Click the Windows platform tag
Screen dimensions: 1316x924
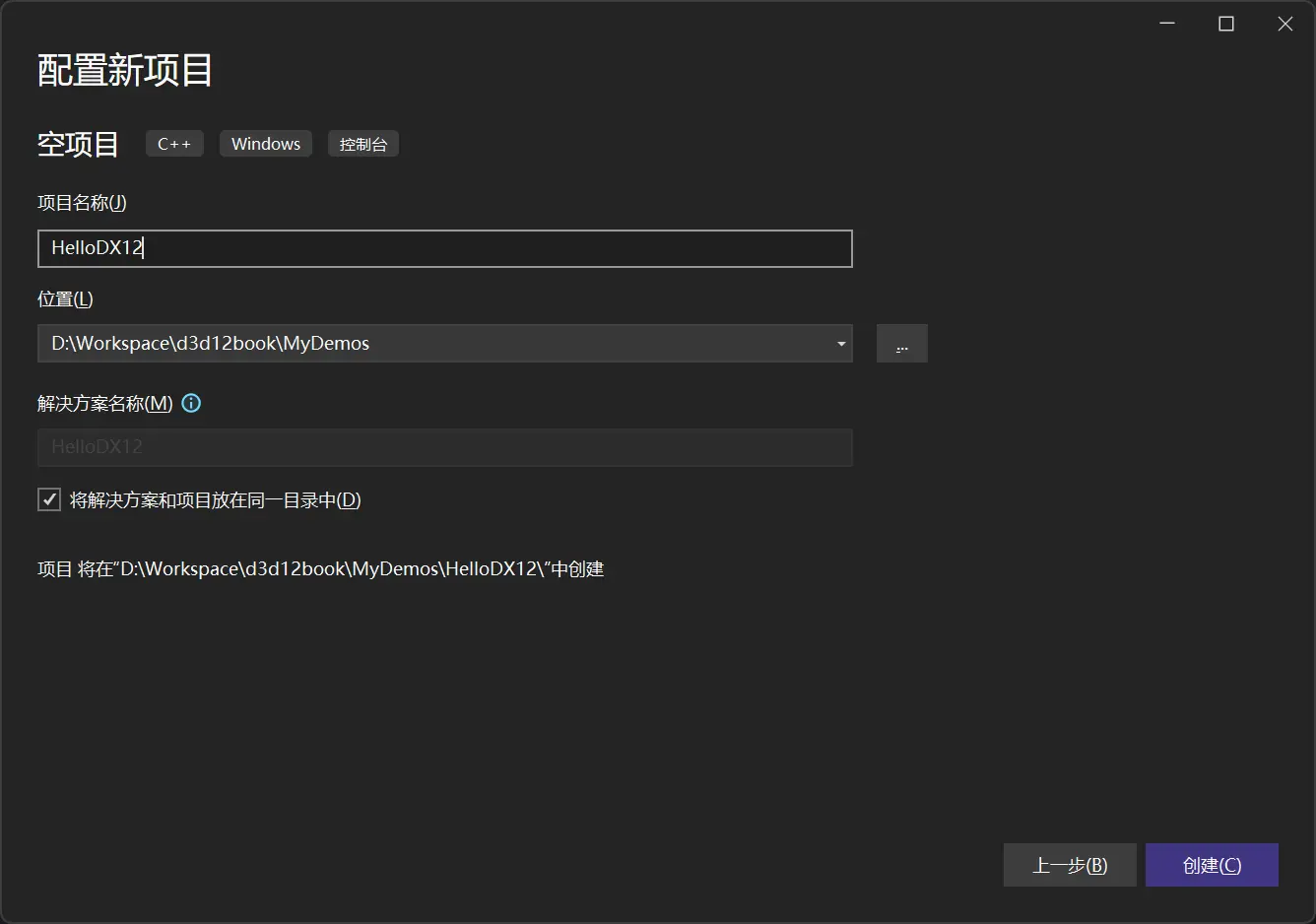point(265,143)
